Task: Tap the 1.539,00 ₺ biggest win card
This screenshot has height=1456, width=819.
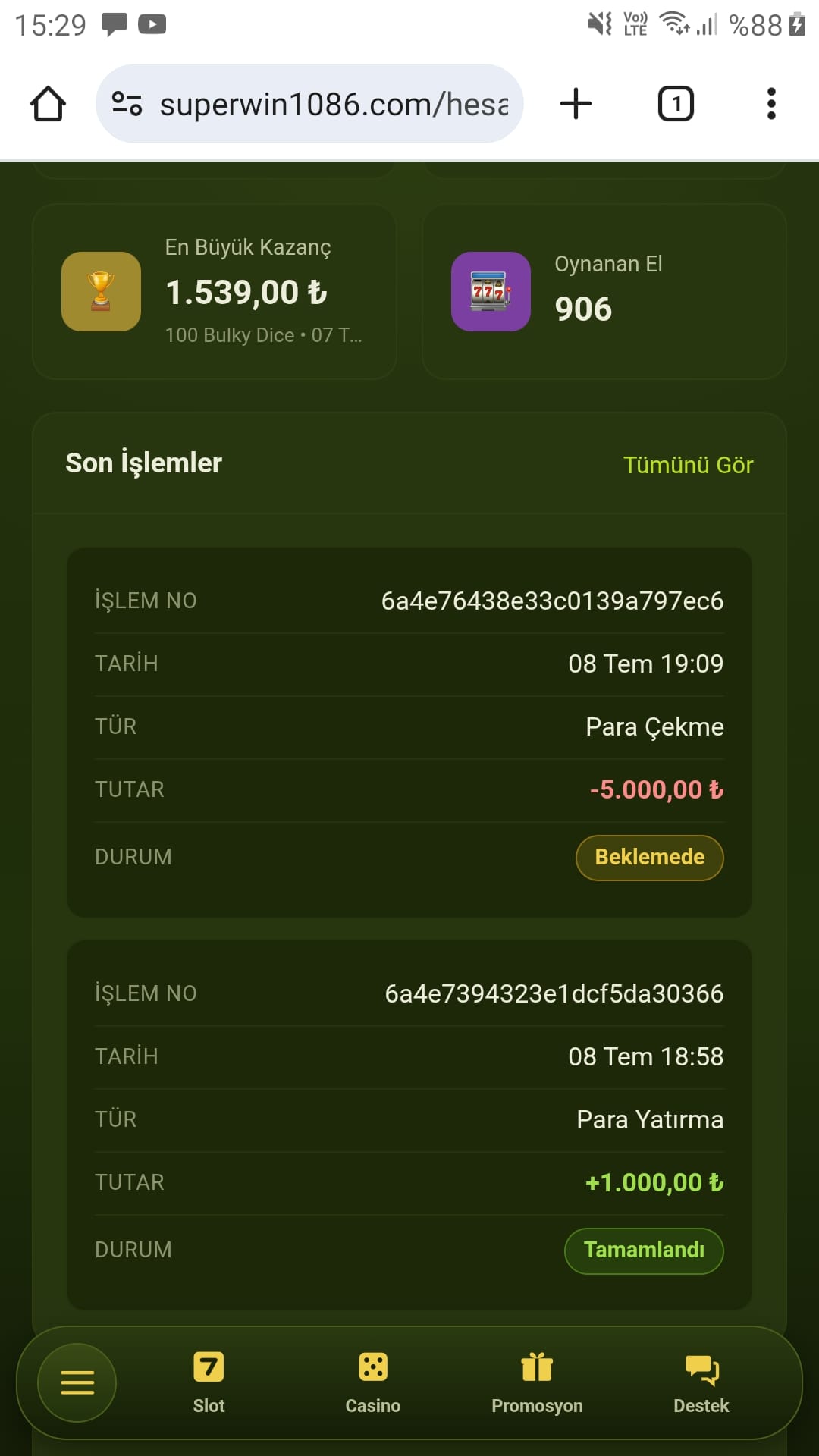Action: tap(214, 291)
